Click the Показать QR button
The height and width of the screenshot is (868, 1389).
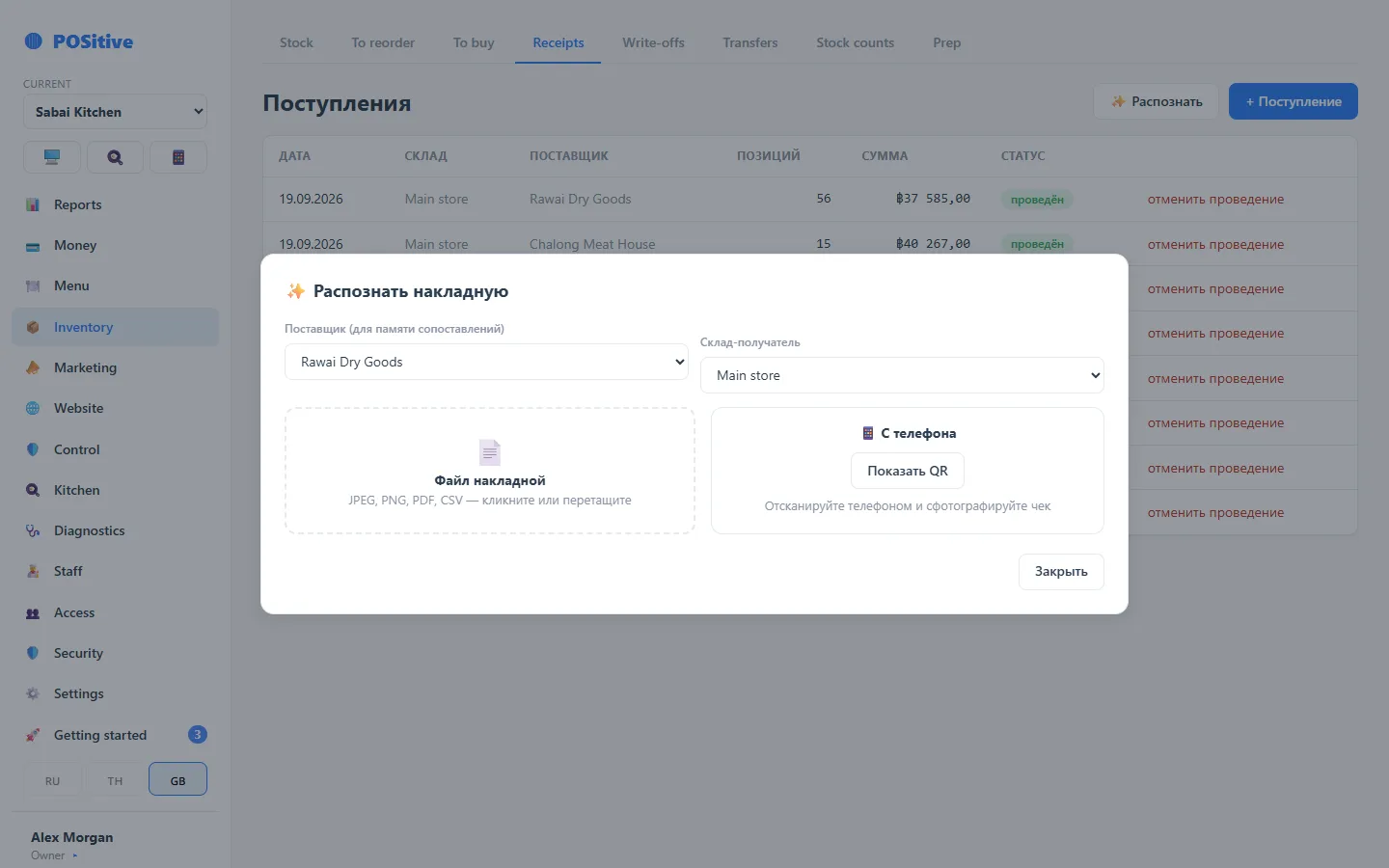point(908,471)
